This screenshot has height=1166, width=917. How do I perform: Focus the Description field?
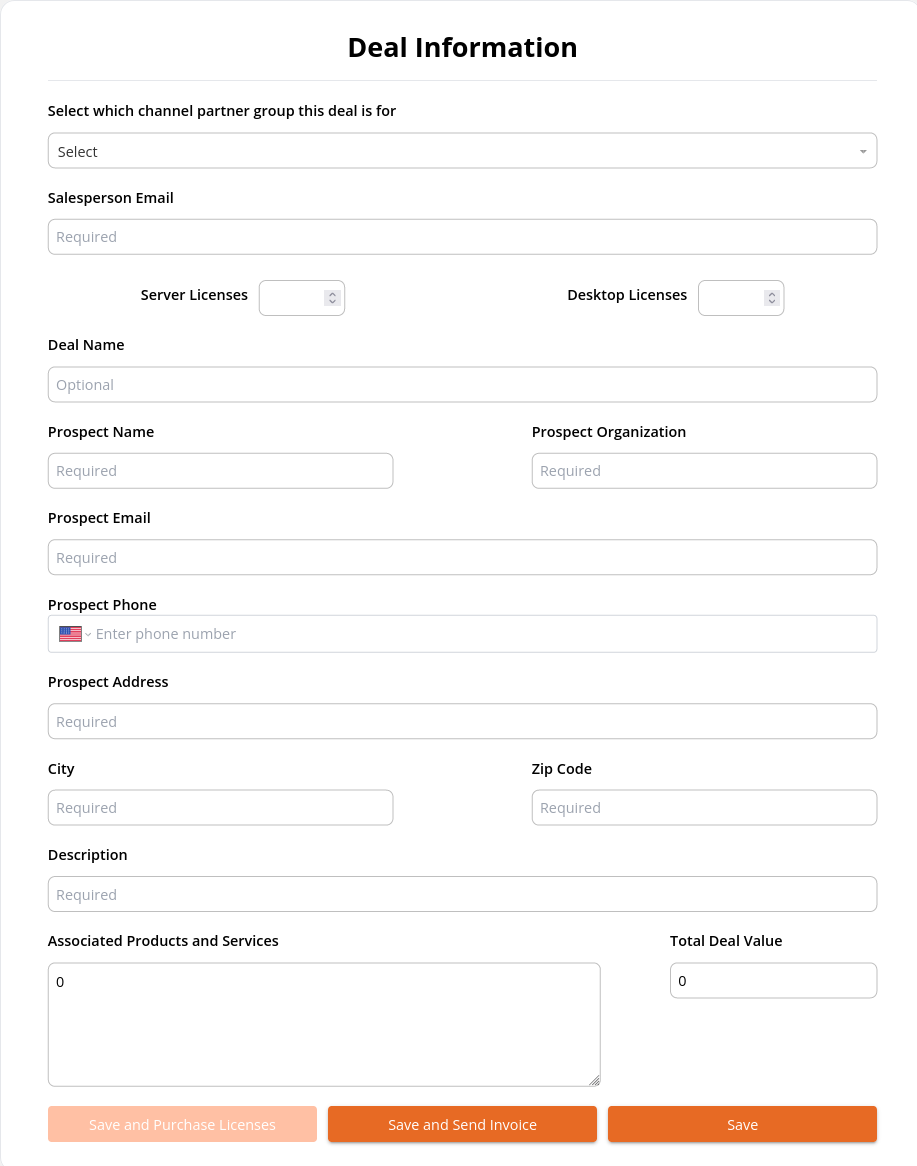pyautogui.click(x=462, y=894)
